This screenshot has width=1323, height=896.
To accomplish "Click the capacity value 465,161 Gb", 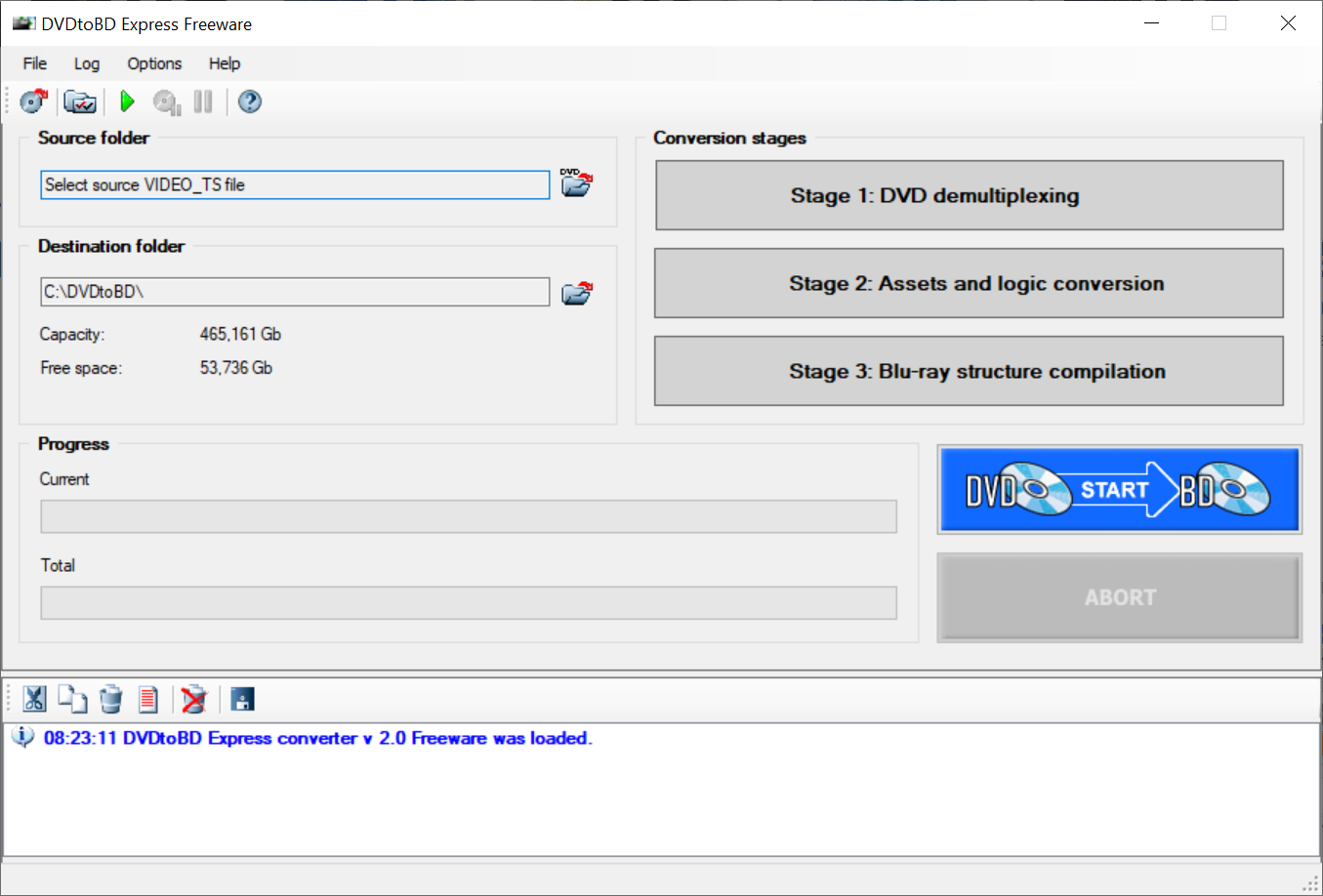I will pyautogui.click(x=240, y=334).
